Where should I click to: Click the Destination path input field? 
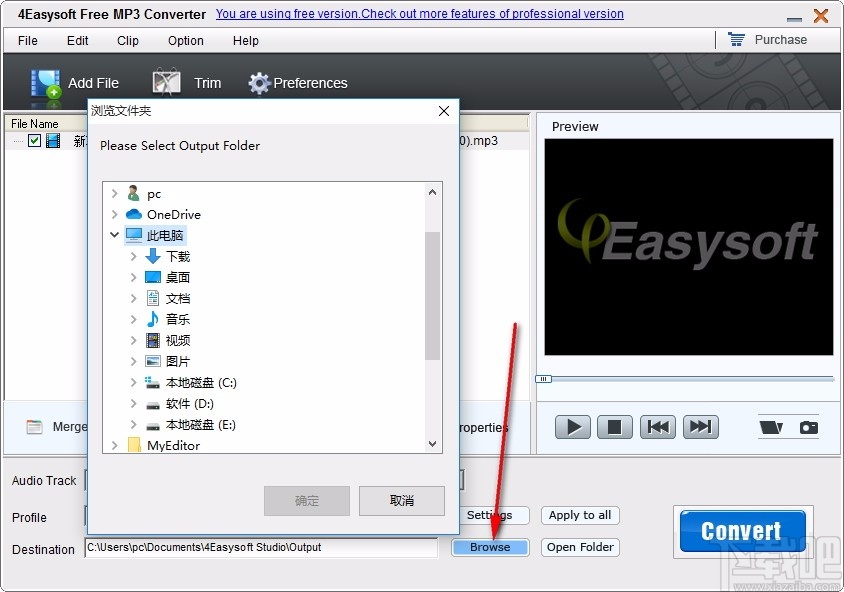coord(260,549)
